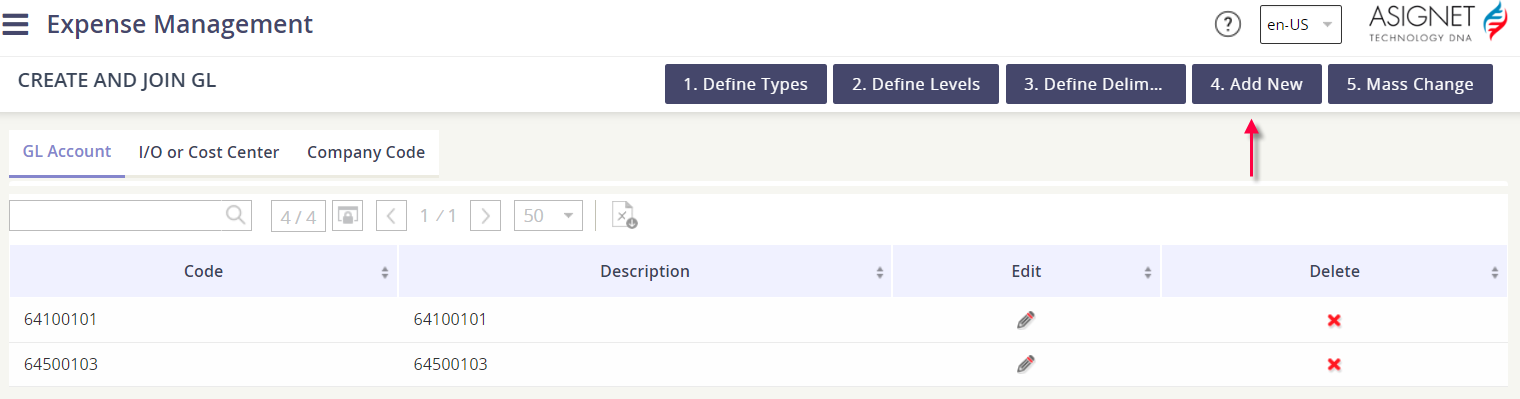Click the 4. Add New button
Viewport: 1520px width, 399px height.
point(1257,84)
